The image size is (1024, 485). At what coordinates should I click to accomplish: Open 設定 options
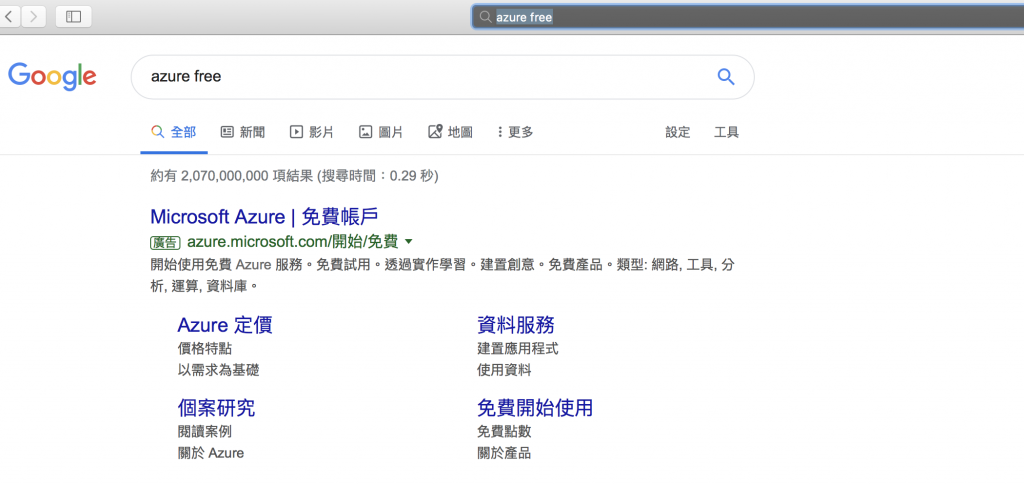[678, 133]
